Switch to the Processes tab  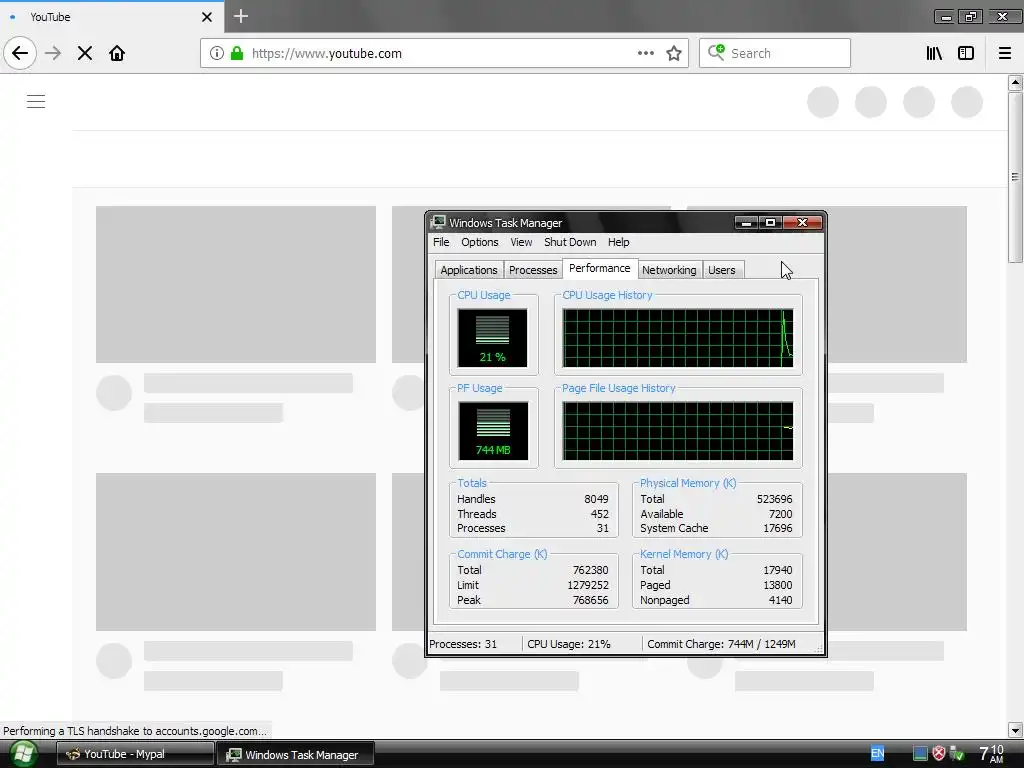(533, 270)
